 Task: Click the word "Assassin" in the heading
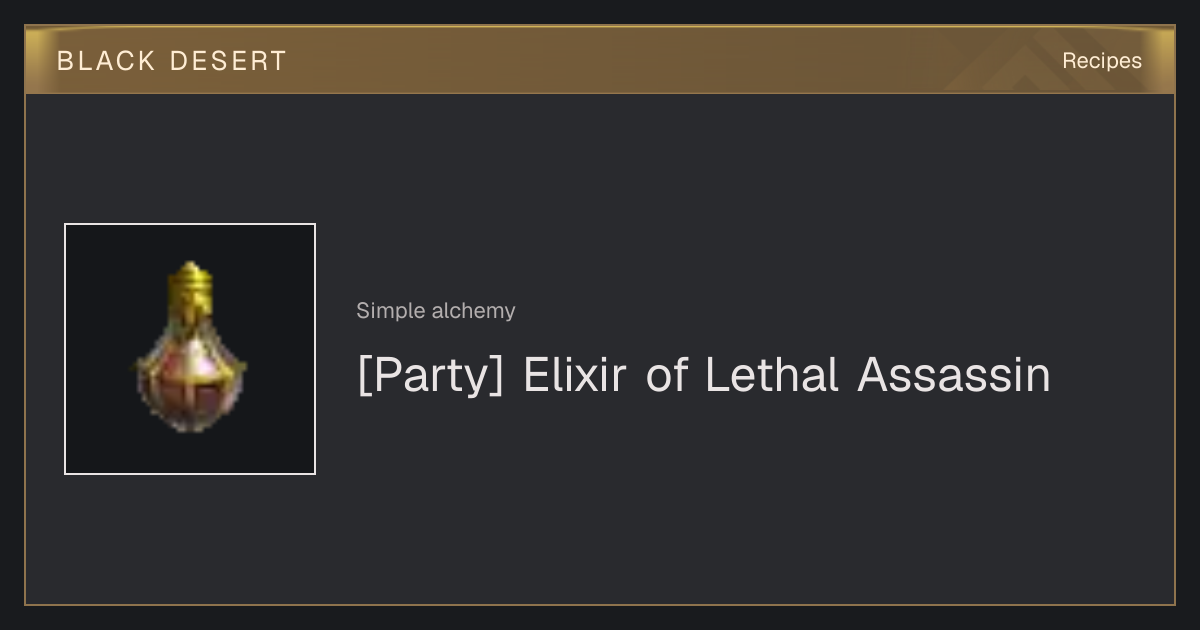(954, 375)
